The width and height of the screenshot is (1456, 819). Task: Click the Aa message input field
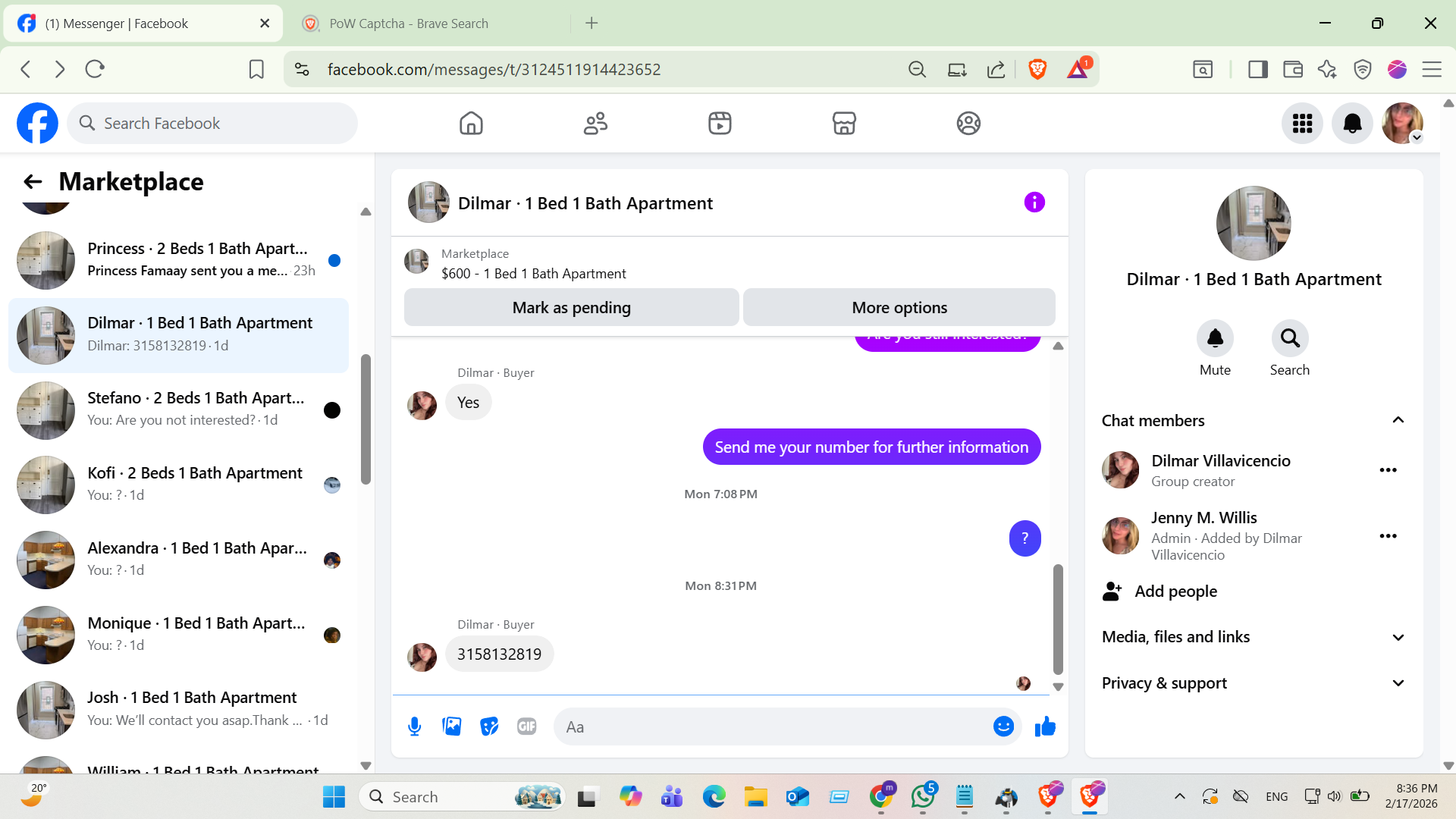click(770, 726)
